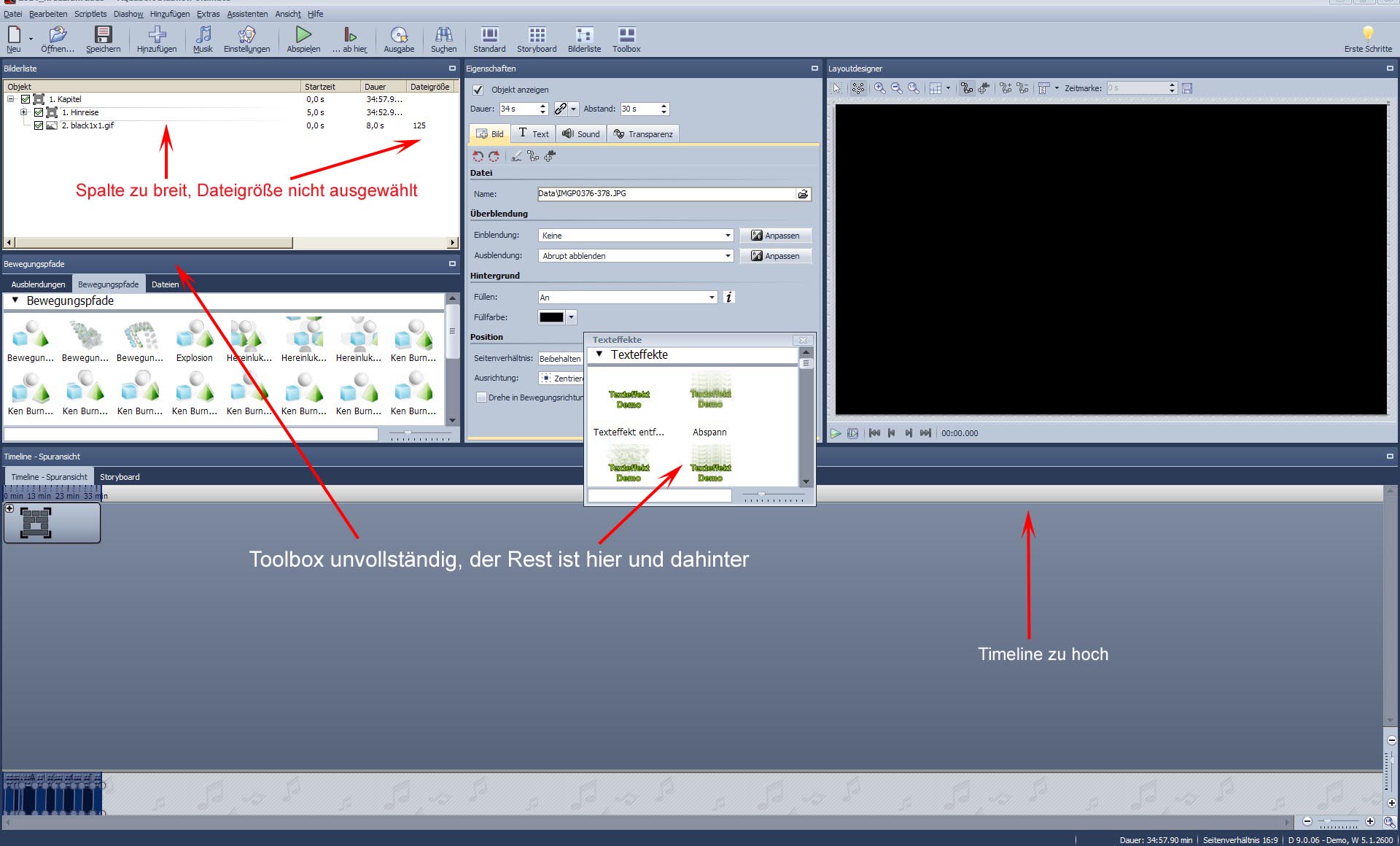Viewport: 1400px width, 846px height.
Task: Open the Füllen dropdown
Action: tap(712, 297)
